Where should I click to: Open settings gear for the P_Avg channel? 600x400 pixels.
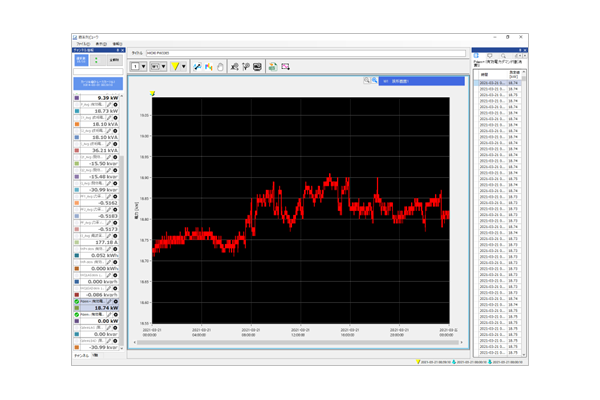click(115, 104)
